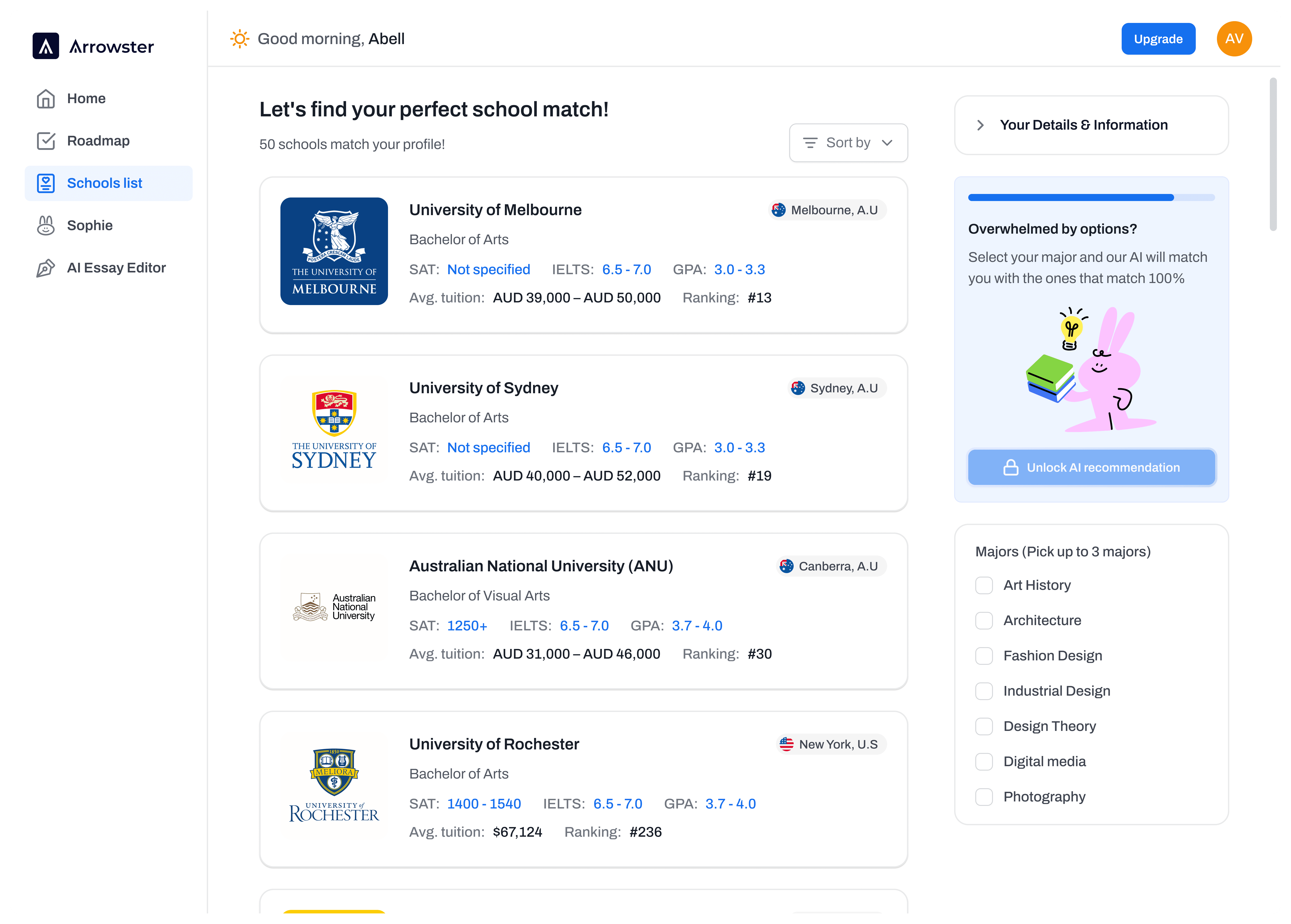Tick the Industrial Design major checkbox

click(984, 691)
